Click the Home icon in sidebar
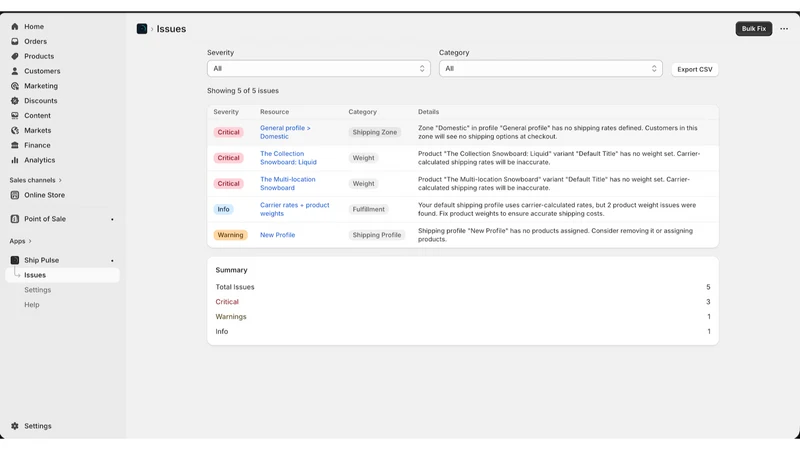This screenshot has height=450, width=800. point(15,27)
